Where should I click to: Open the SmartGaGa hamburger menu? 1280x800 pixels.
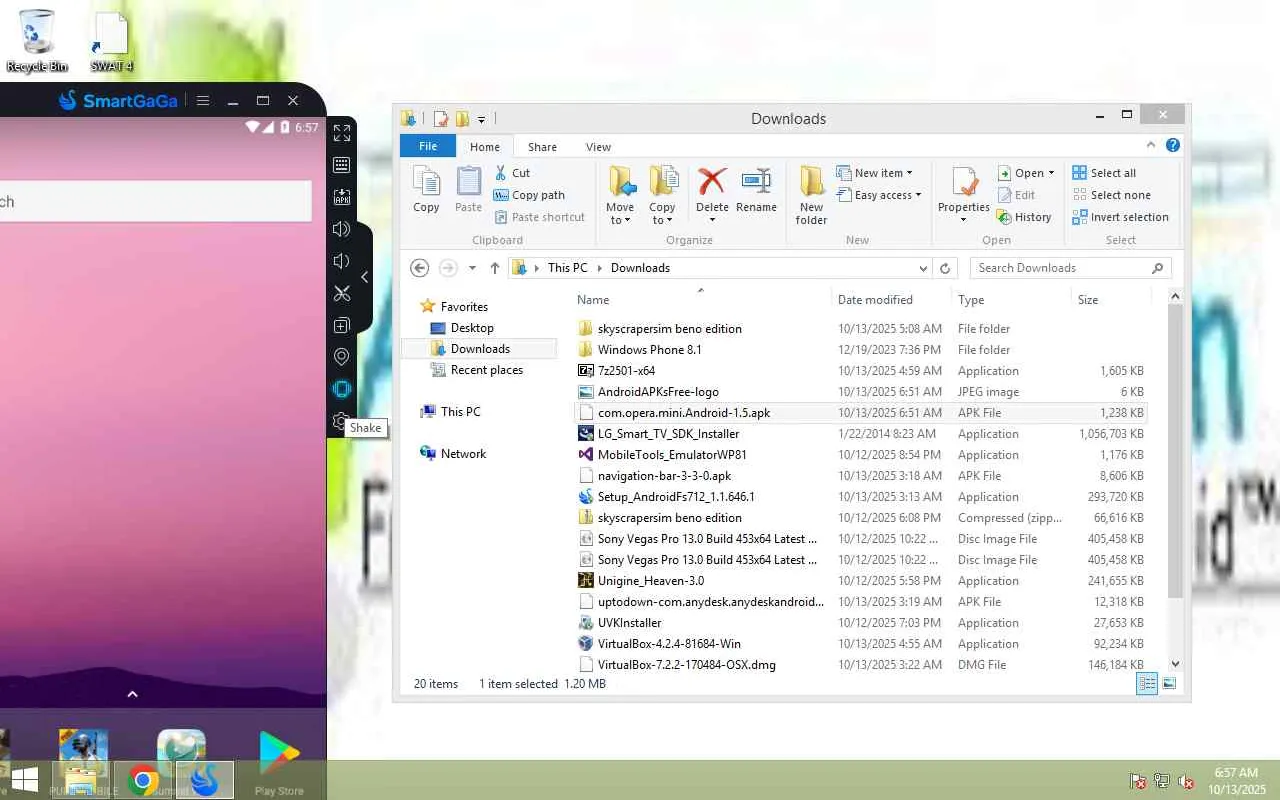tap(203, 101)
